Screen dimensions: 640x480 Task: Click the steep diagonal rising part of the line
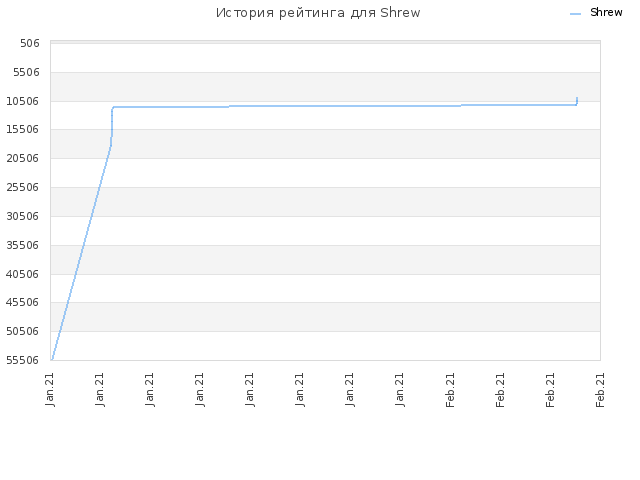(81, 253)
